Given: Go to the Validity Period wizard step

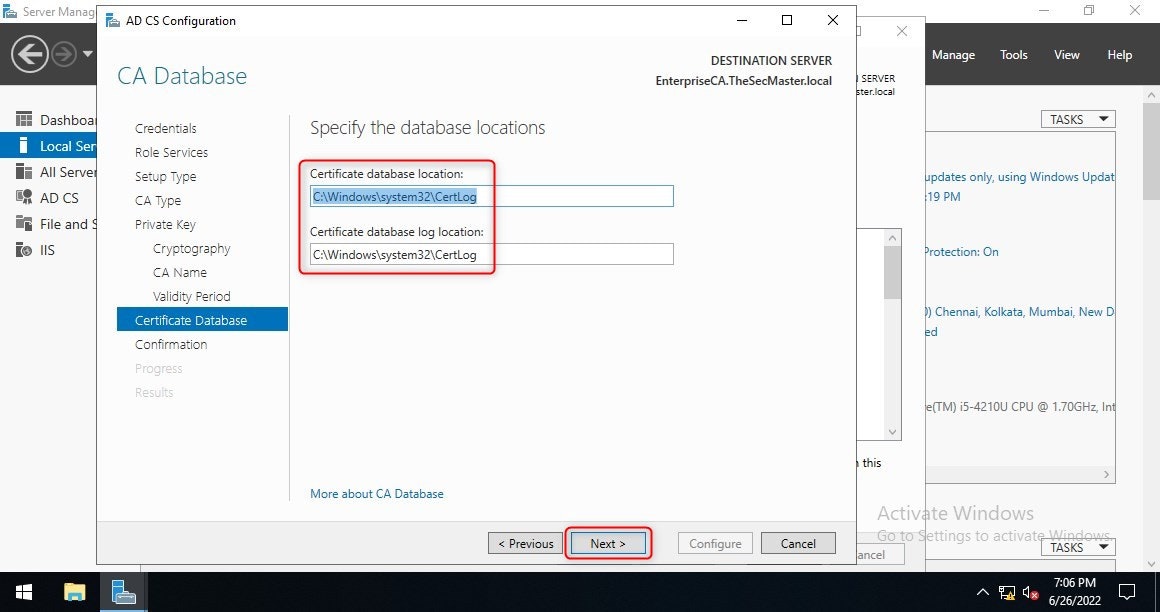Looking at the screenshot, I should click(x=192, y=296).
